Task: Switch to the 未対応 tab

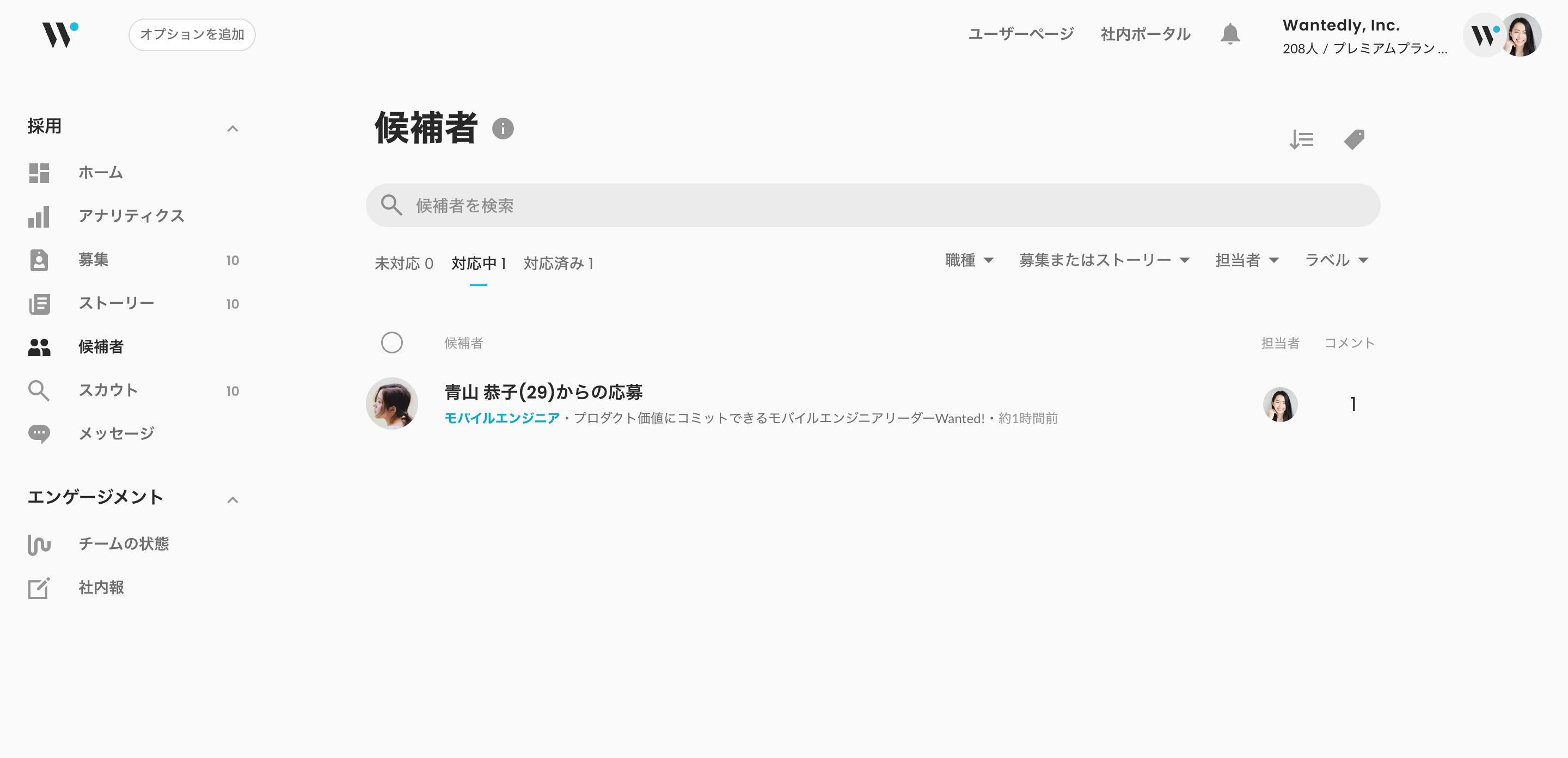Action: [x=403, y=264]
